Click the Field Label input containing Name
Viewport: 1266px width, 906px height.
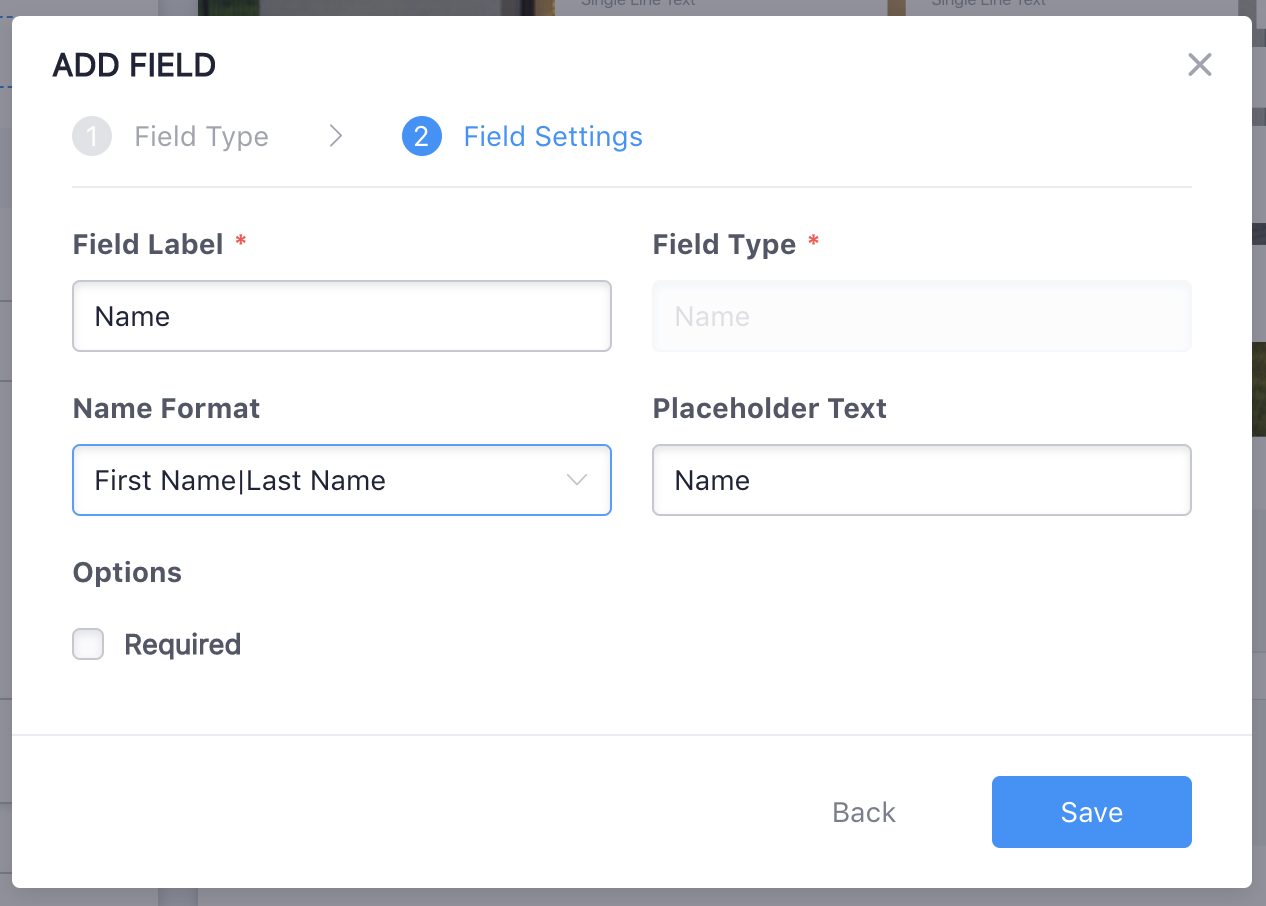342,316
